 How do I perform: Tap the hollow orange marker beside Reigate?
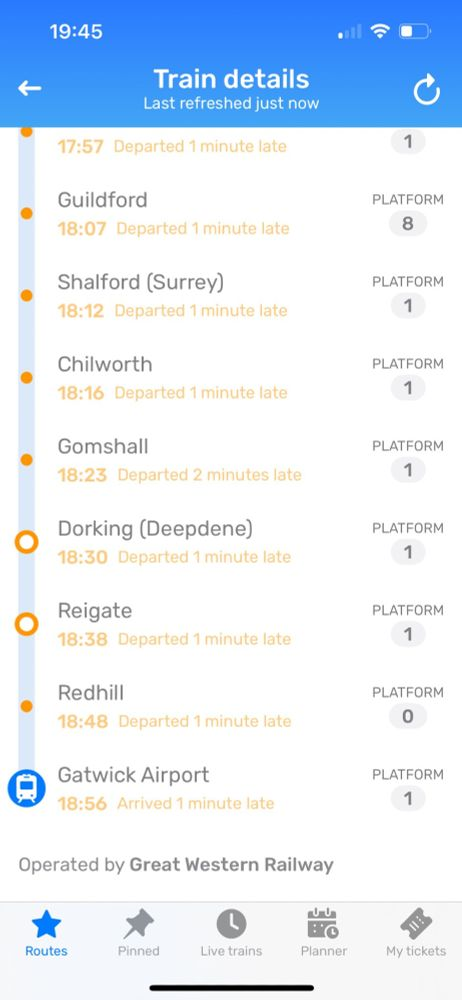[26, 624]
